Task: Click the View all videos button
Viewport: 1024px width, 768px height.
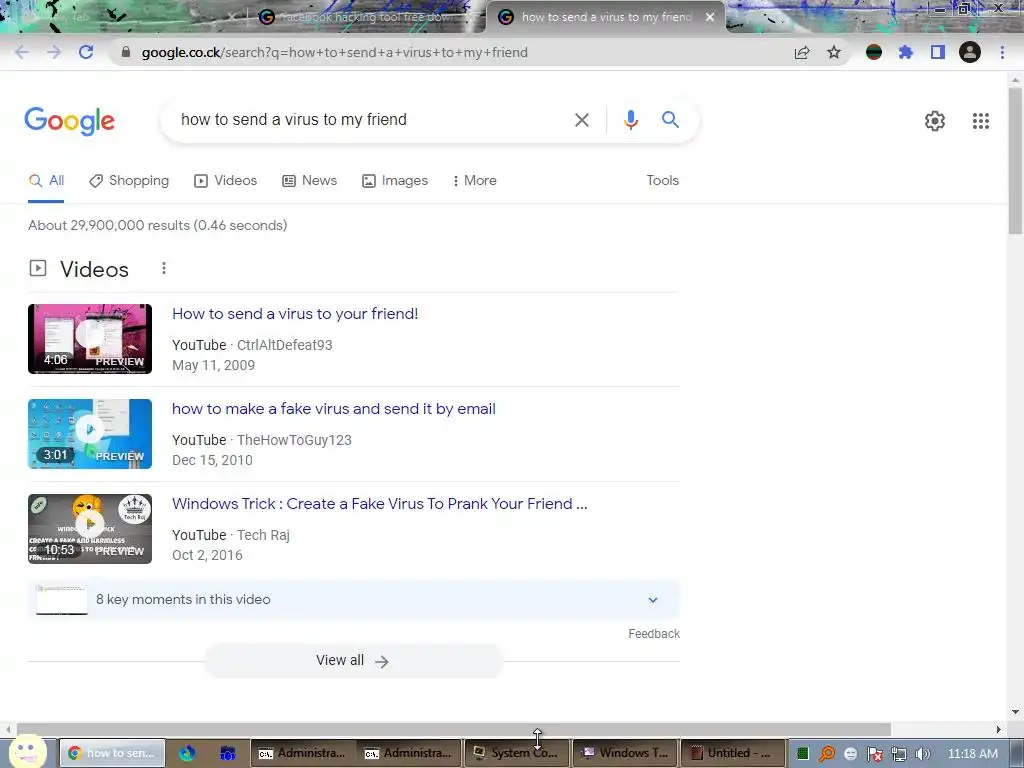Action: pyautogui.click(x=354, y=661)
